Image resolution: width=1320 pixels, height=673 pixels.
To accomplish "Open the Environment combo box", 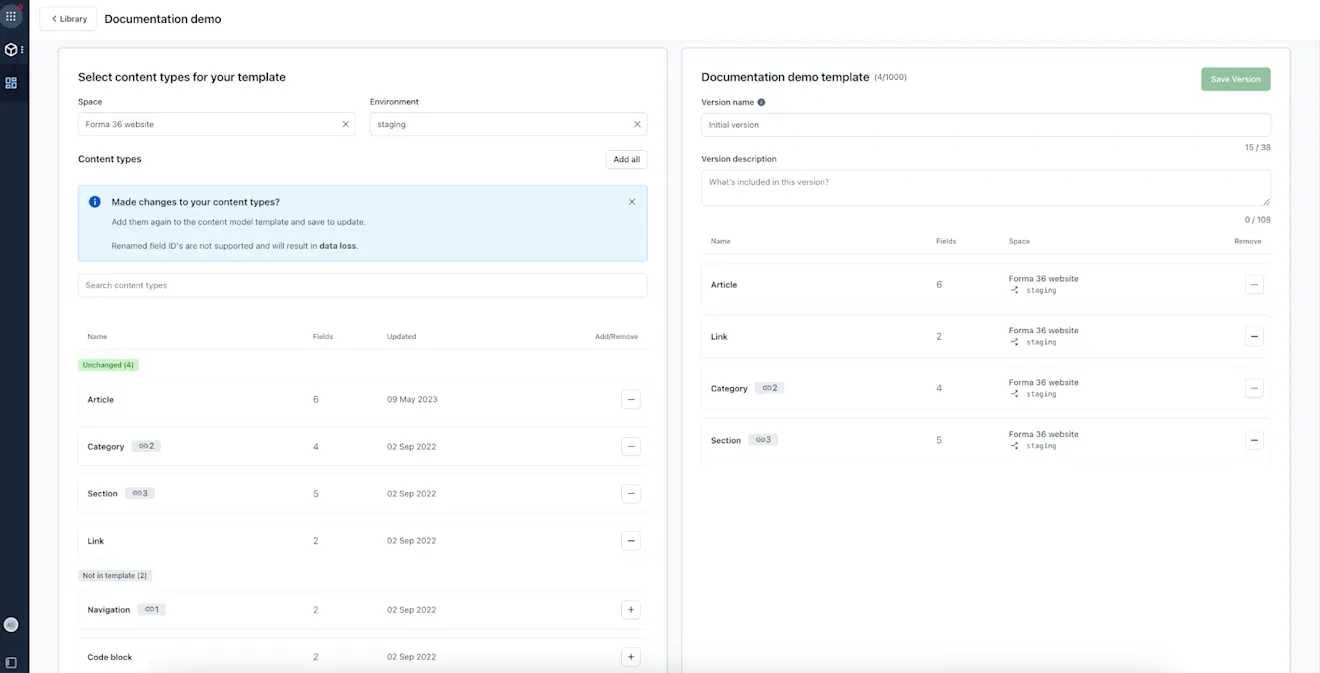I will click(508, 124).
